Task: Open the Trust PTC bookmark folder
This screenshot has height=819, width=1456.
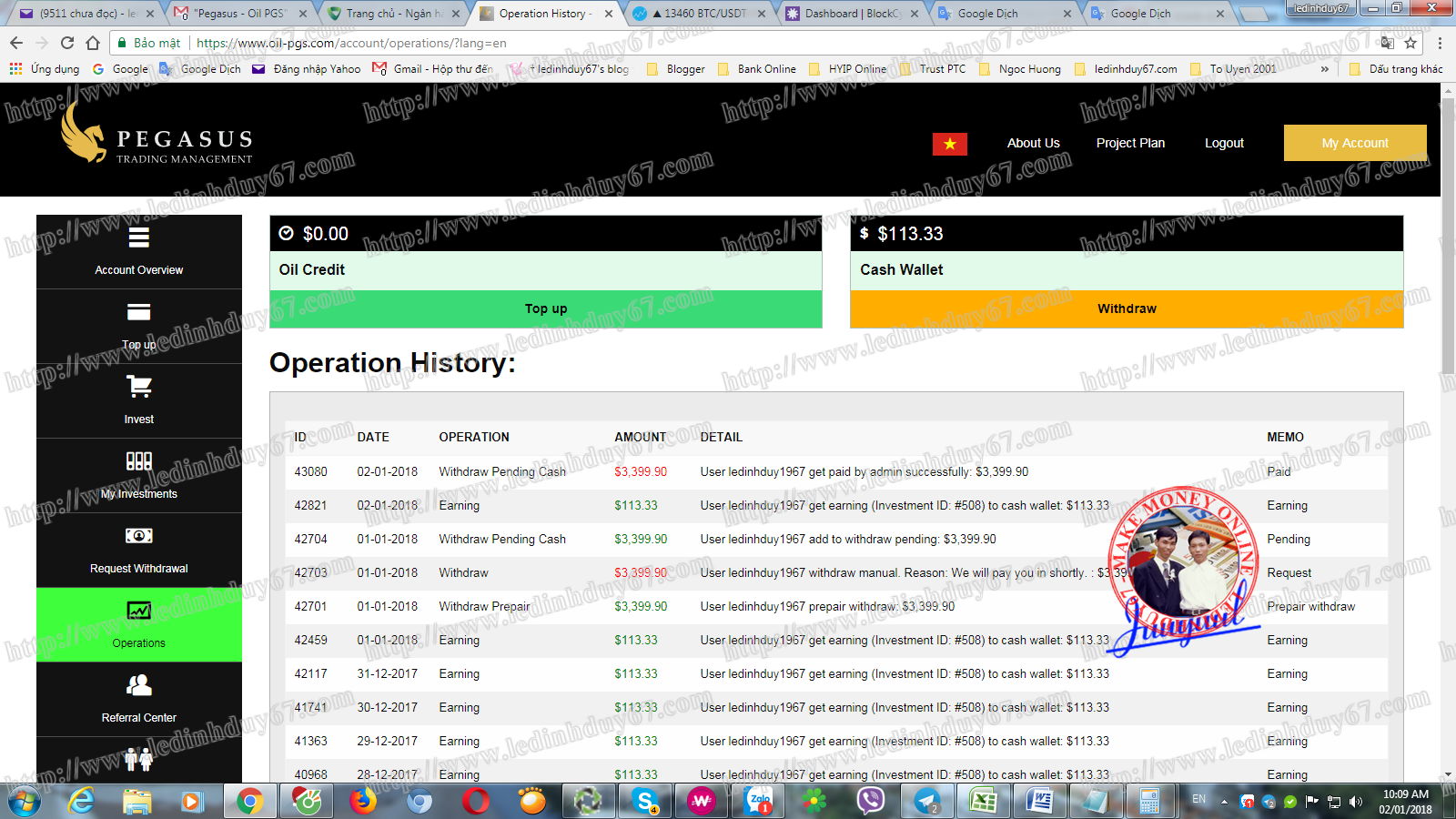Action: 933,69
